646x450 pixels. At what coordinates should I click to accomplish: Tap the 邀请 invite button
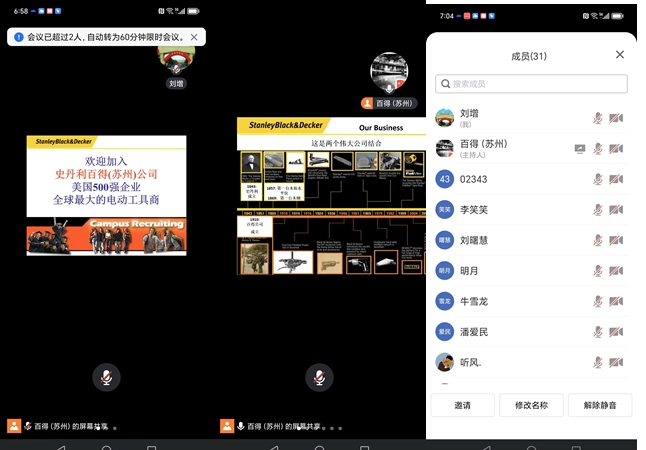462,405
